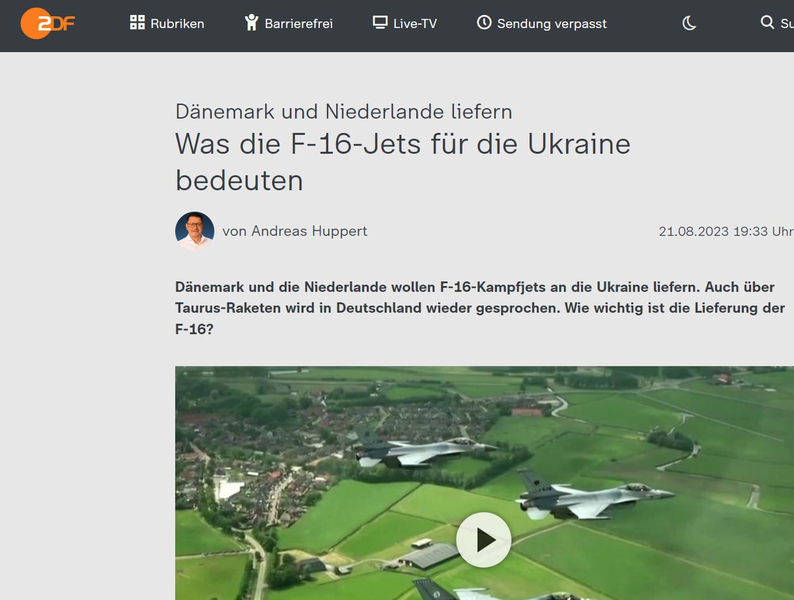Image resolution: width=794 pixels, height=600 pixels.
Task: Click the Barrierefrei accessibility figure icon
Action: pos(251,22)
